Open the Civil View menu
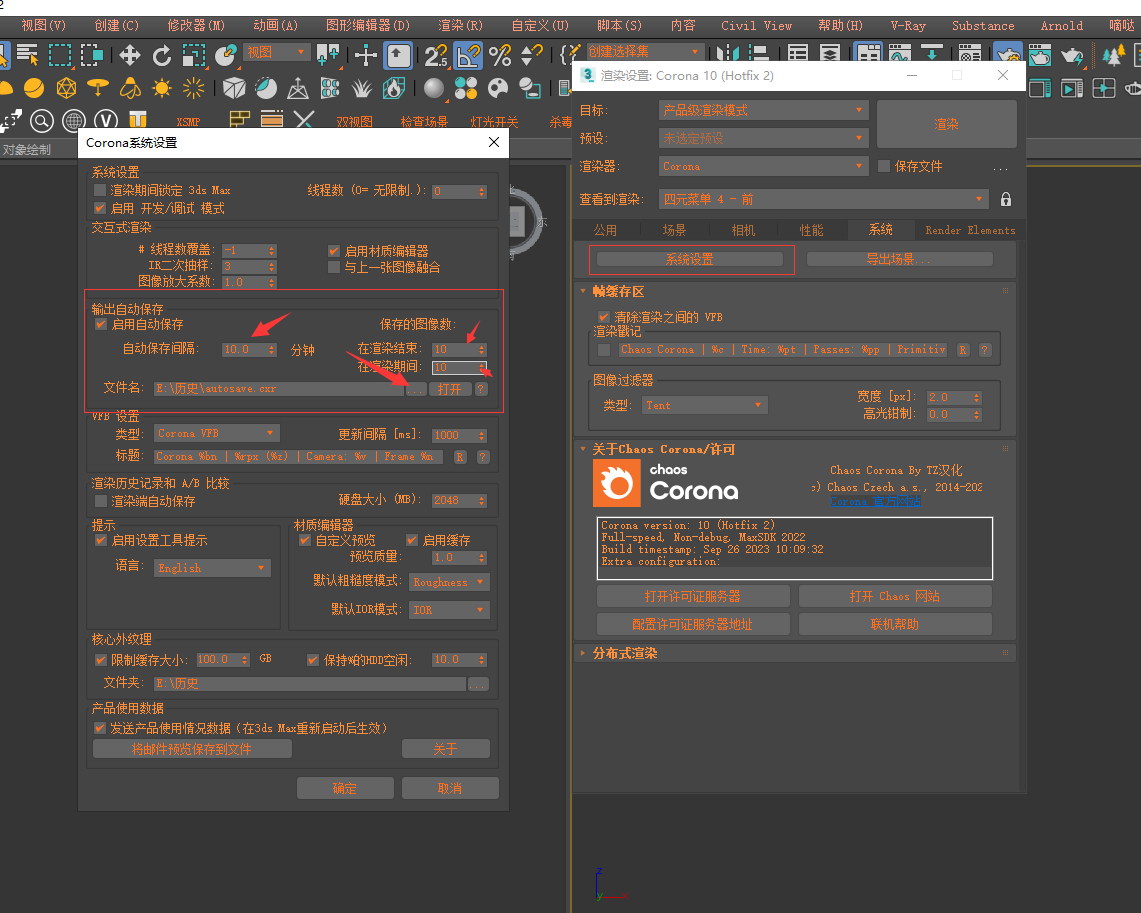This screenshot has width=1141, height=913. [x=757, y=25]
